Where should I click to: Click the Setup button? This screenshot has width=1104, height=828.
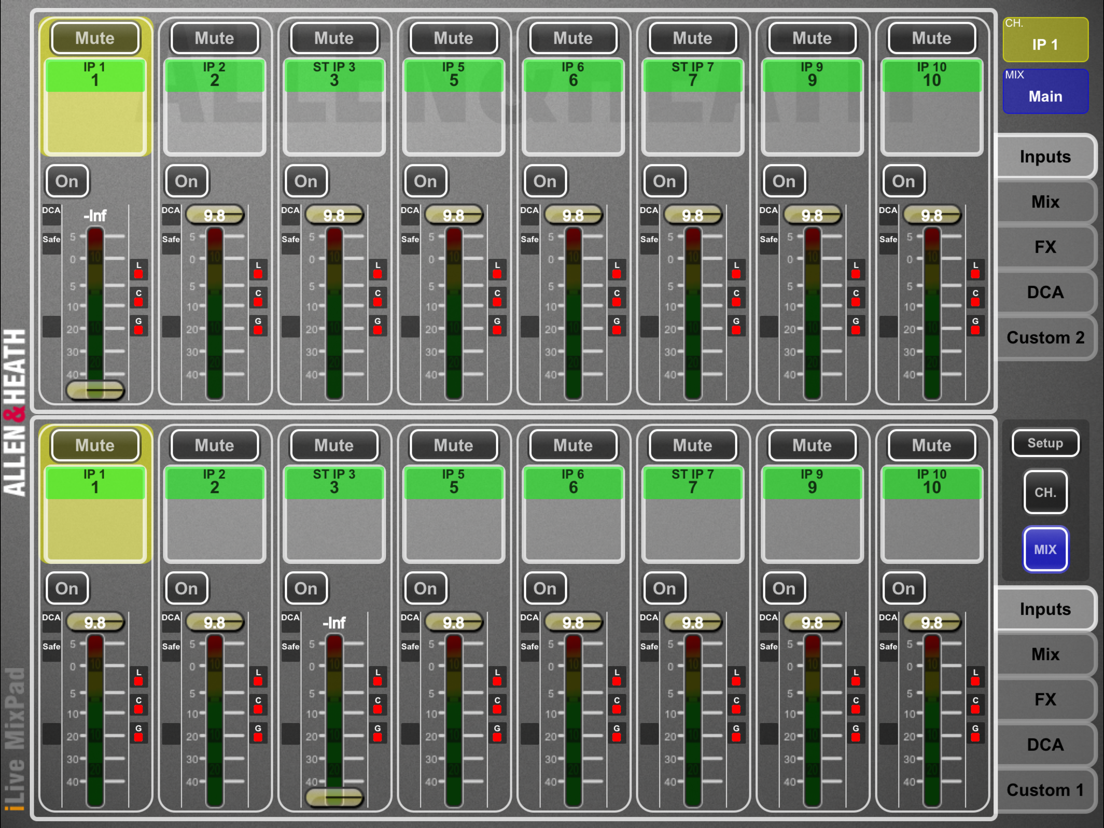1045,443
